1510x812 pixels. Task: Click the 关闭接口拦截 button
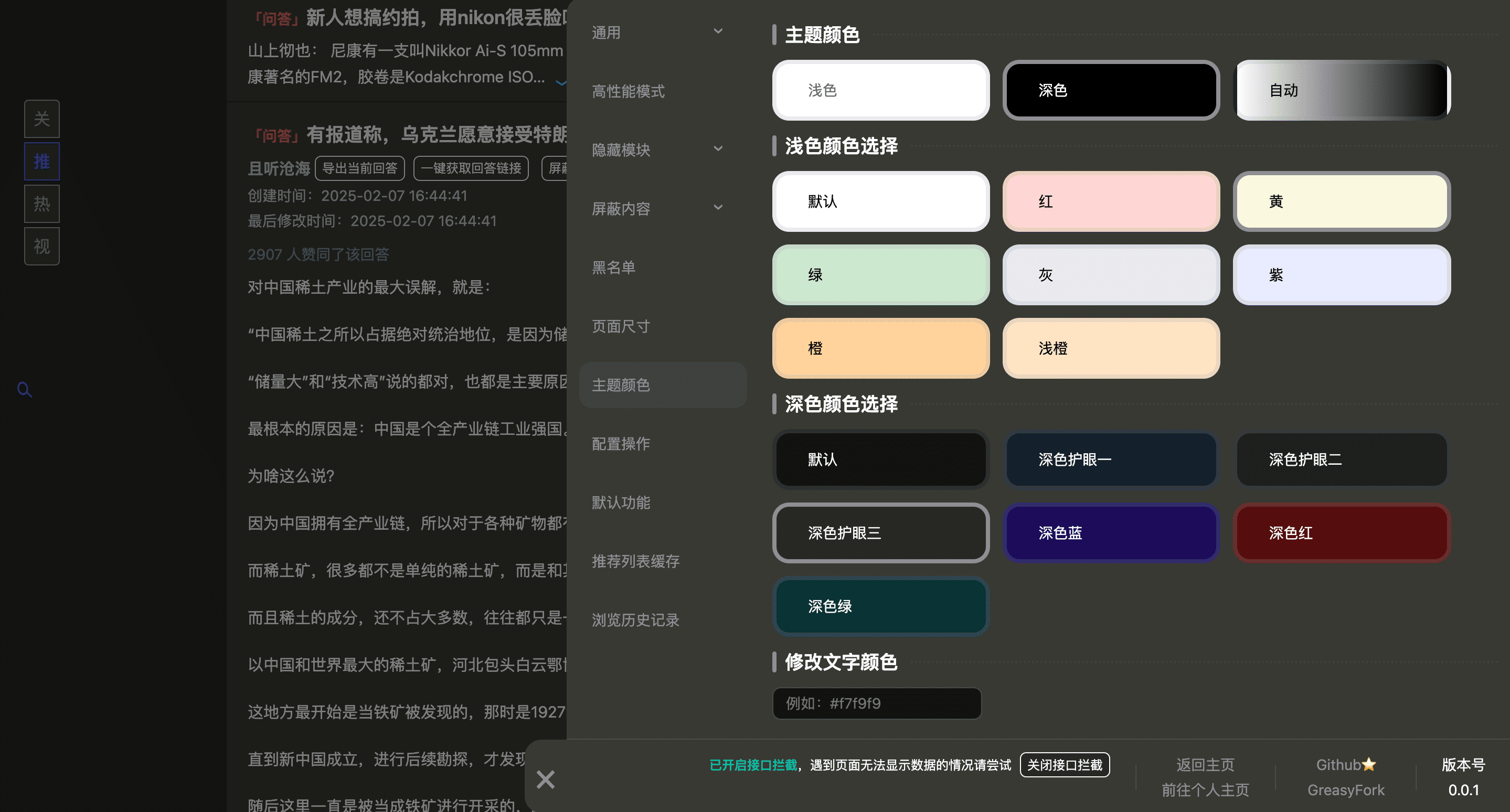[x=1065, y=765]
